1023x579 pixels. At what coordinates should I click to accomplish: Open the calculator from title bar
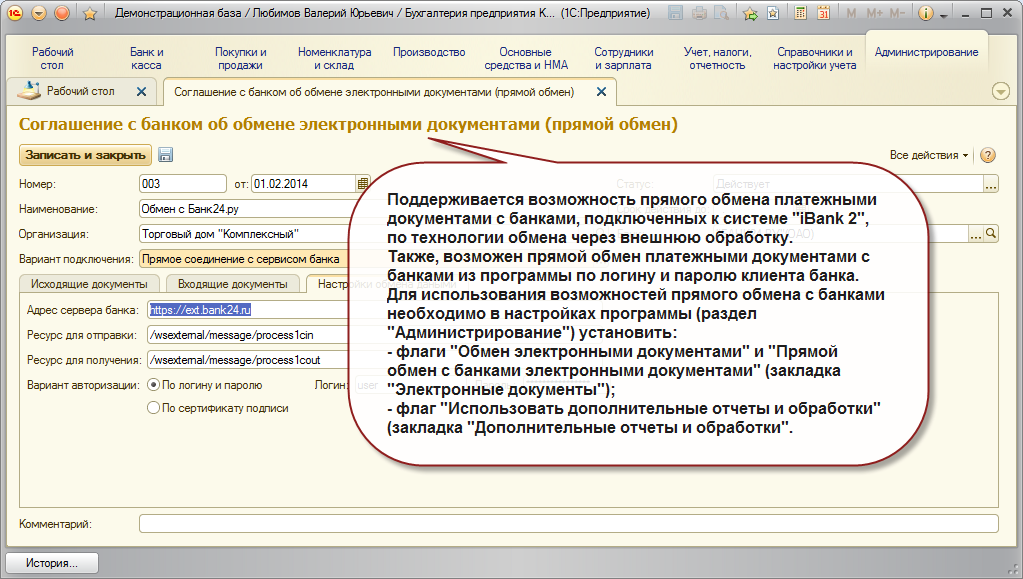799,14
